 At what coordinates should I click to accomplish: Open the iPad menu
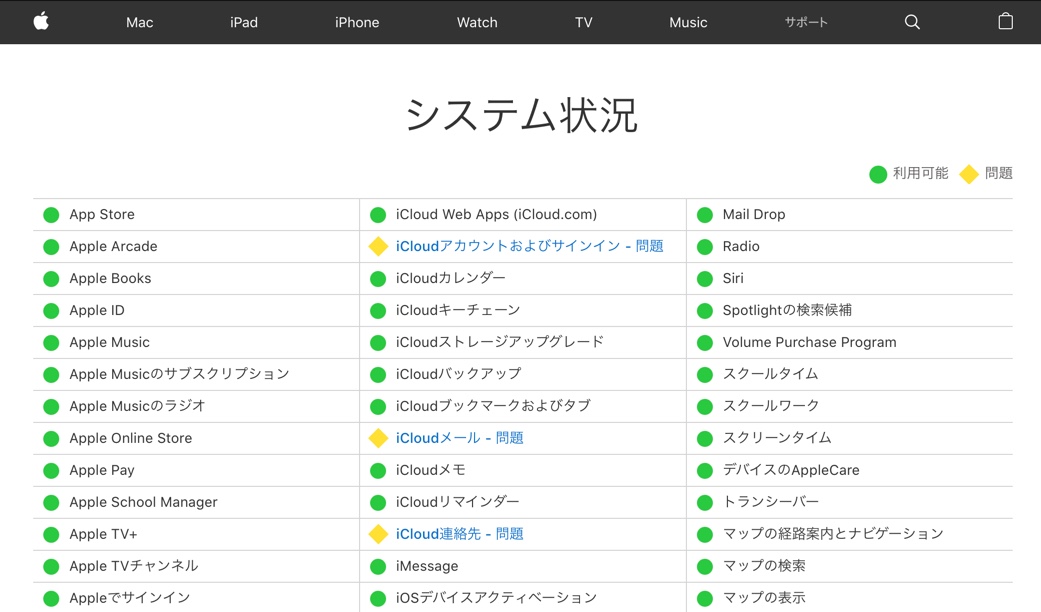tap(244, 22)
